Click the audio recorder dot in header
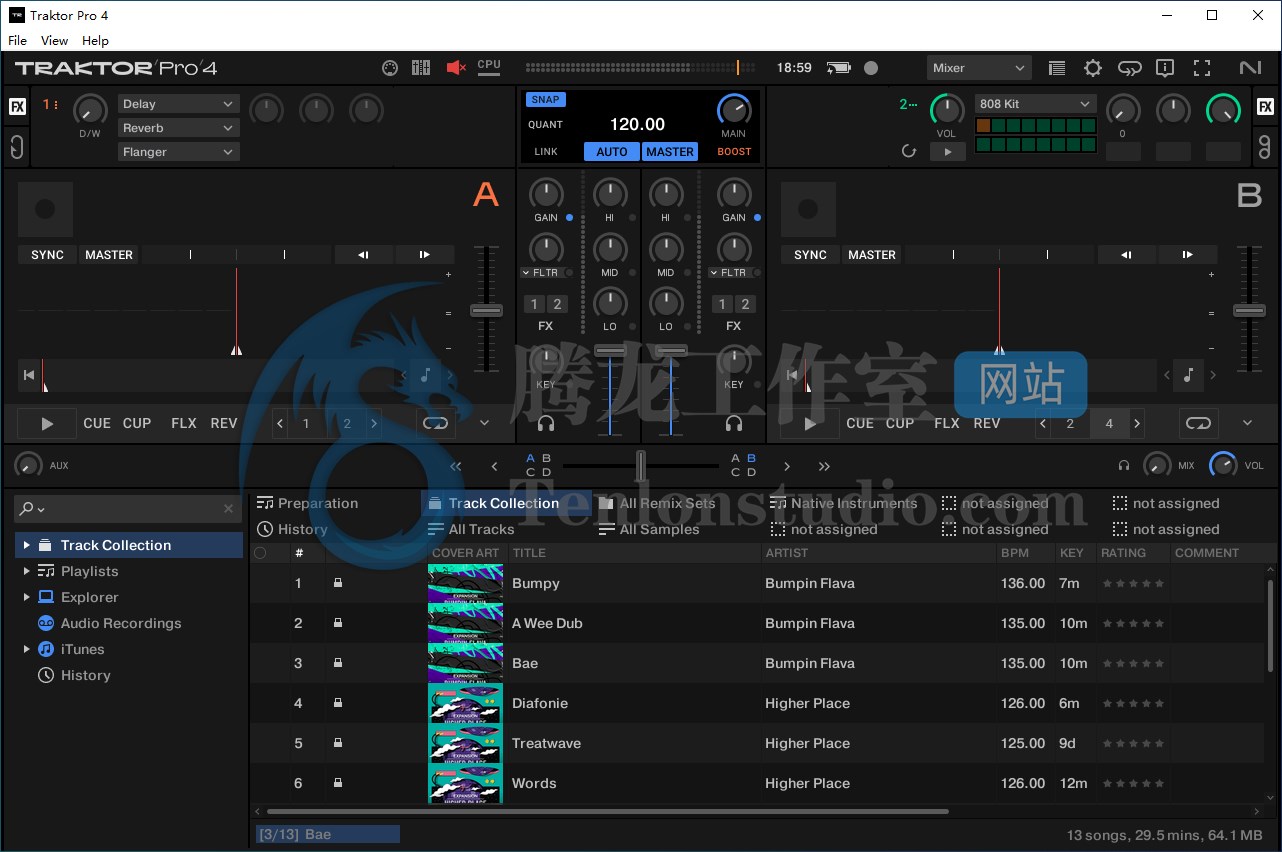The image size is (1282, 852). [x=871, y=68]
